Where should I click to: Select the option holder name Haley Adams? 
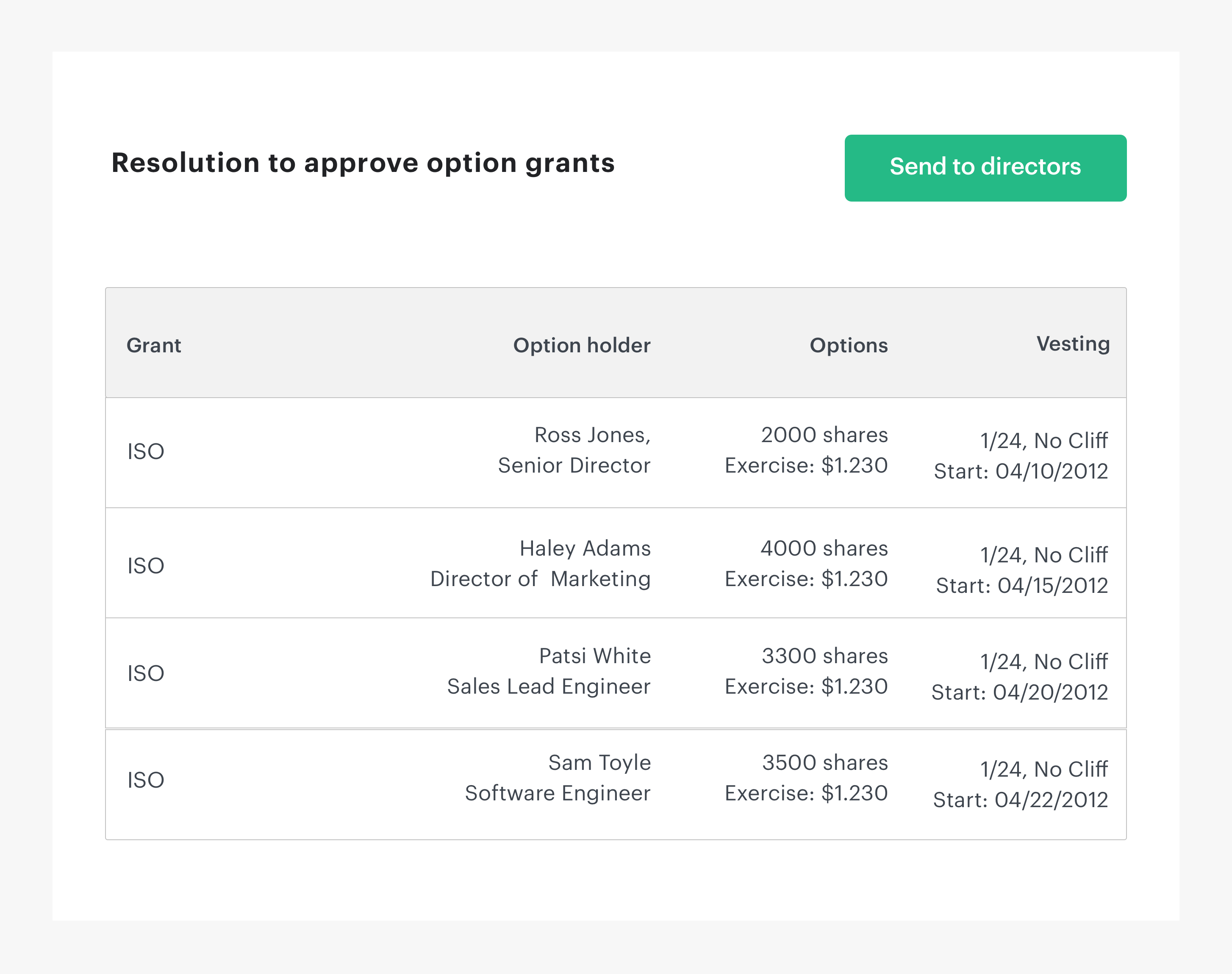(x=585, y=548)
